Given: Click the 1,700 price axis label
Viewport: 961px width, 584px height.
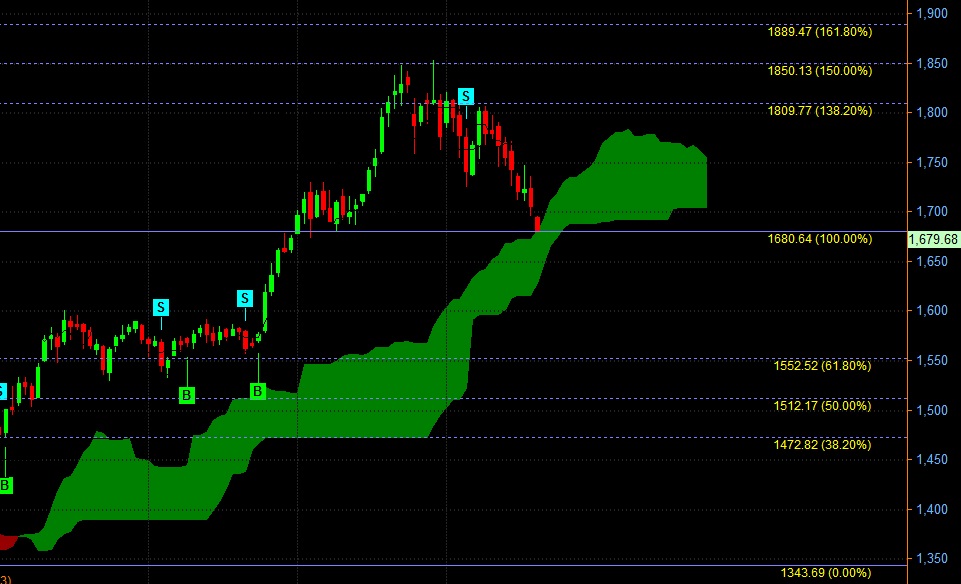Looking at the screenshot, I should pos(932,211).
